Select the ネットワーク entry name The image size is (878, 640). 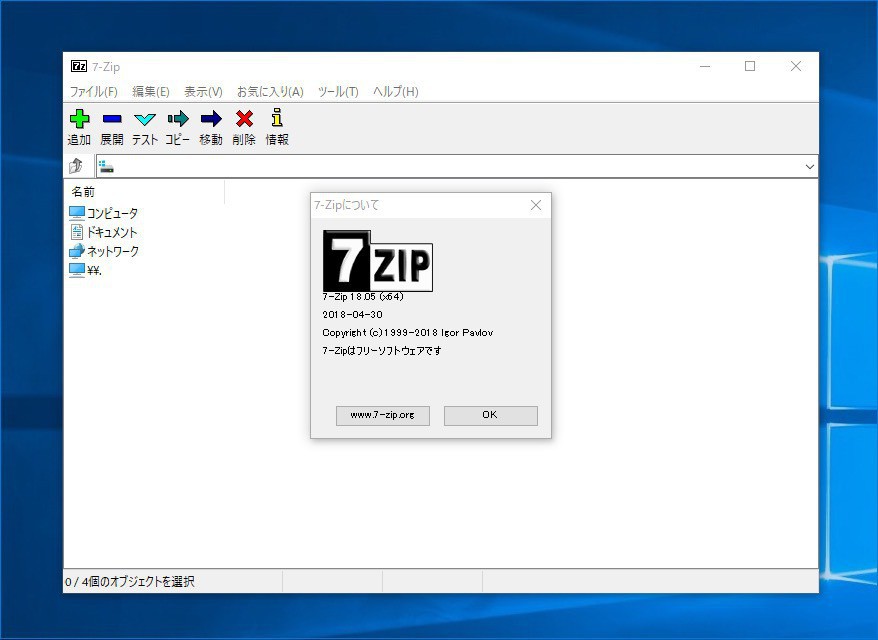[x=113, y=251]
